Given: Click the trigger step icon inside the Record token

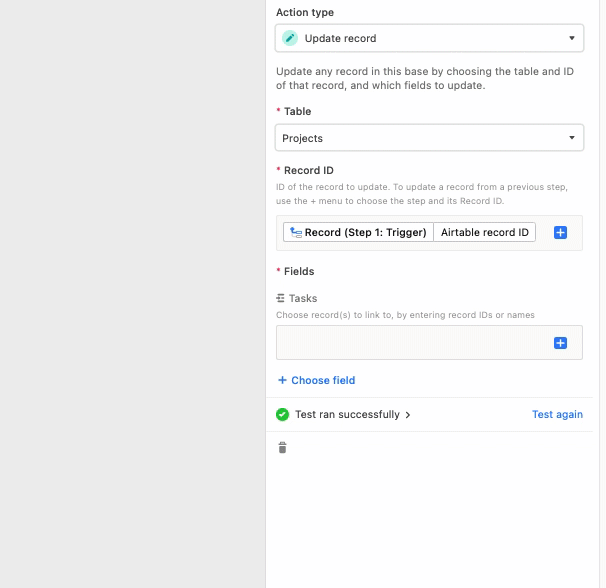Looking at the screenshot, I should (296, 232).
